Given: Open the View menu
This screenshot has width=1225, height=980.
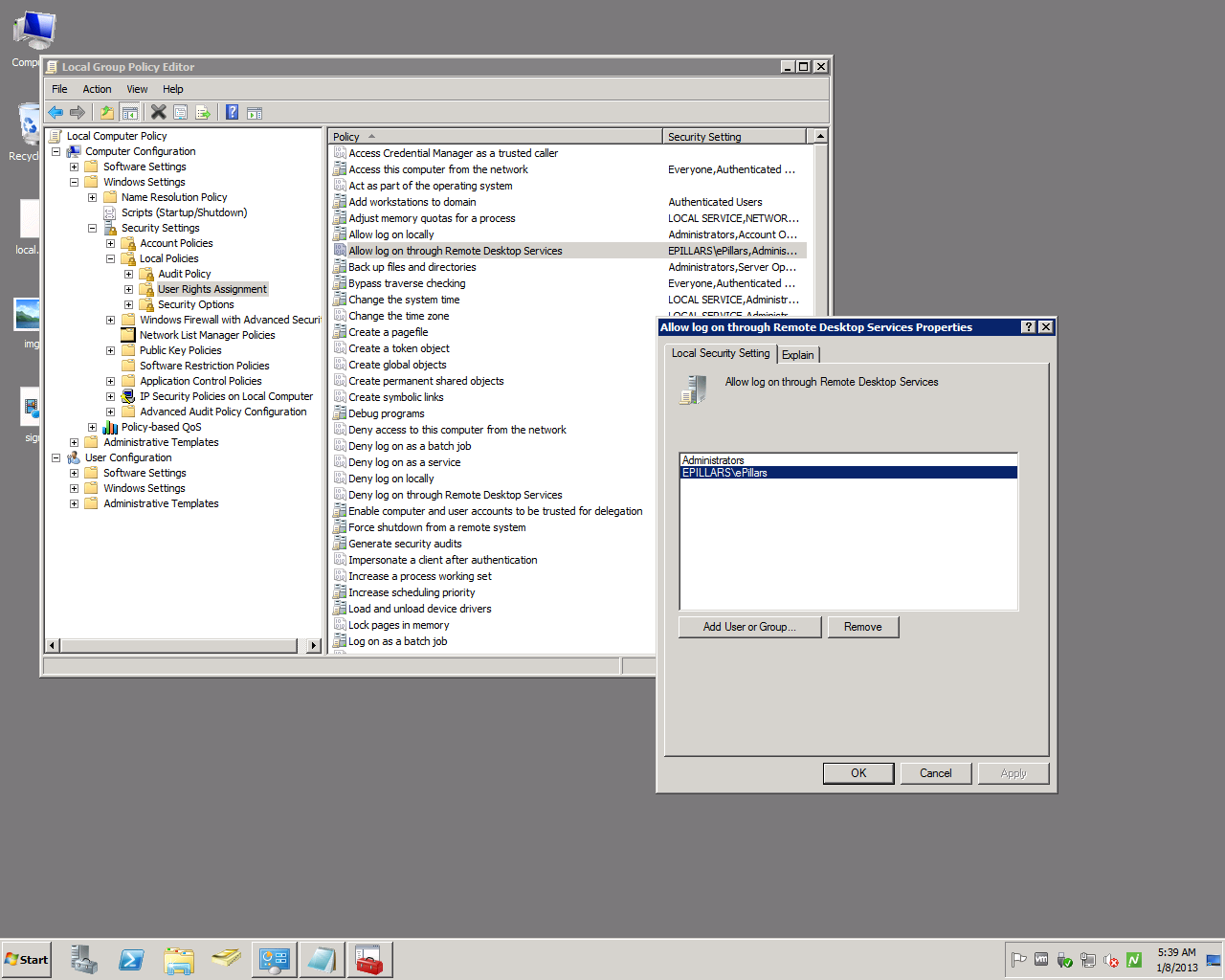Looking at the screenshot, I should (137, 89).
